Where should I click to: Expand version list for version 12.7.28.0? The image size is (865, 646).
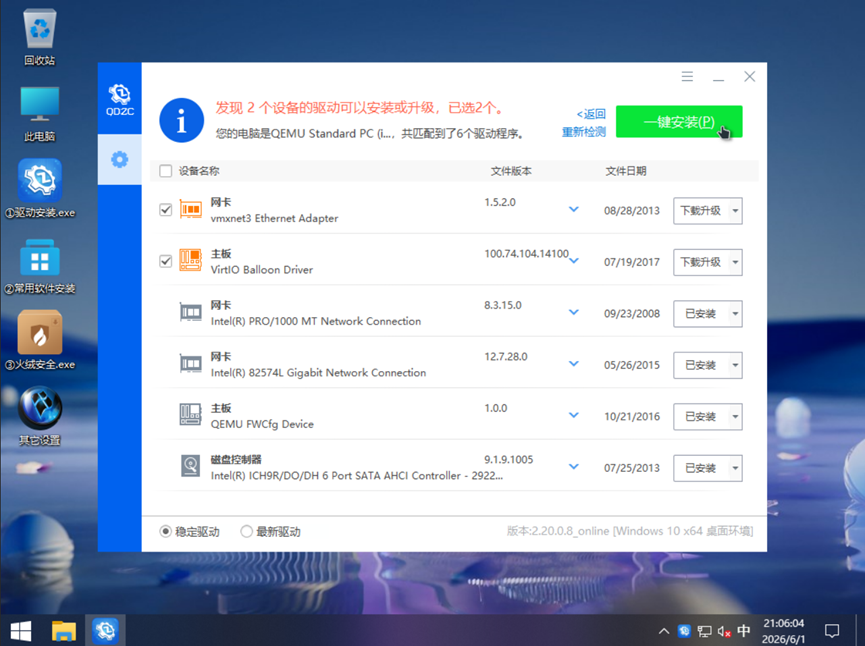pyautogui.click(x=574, y=364)
